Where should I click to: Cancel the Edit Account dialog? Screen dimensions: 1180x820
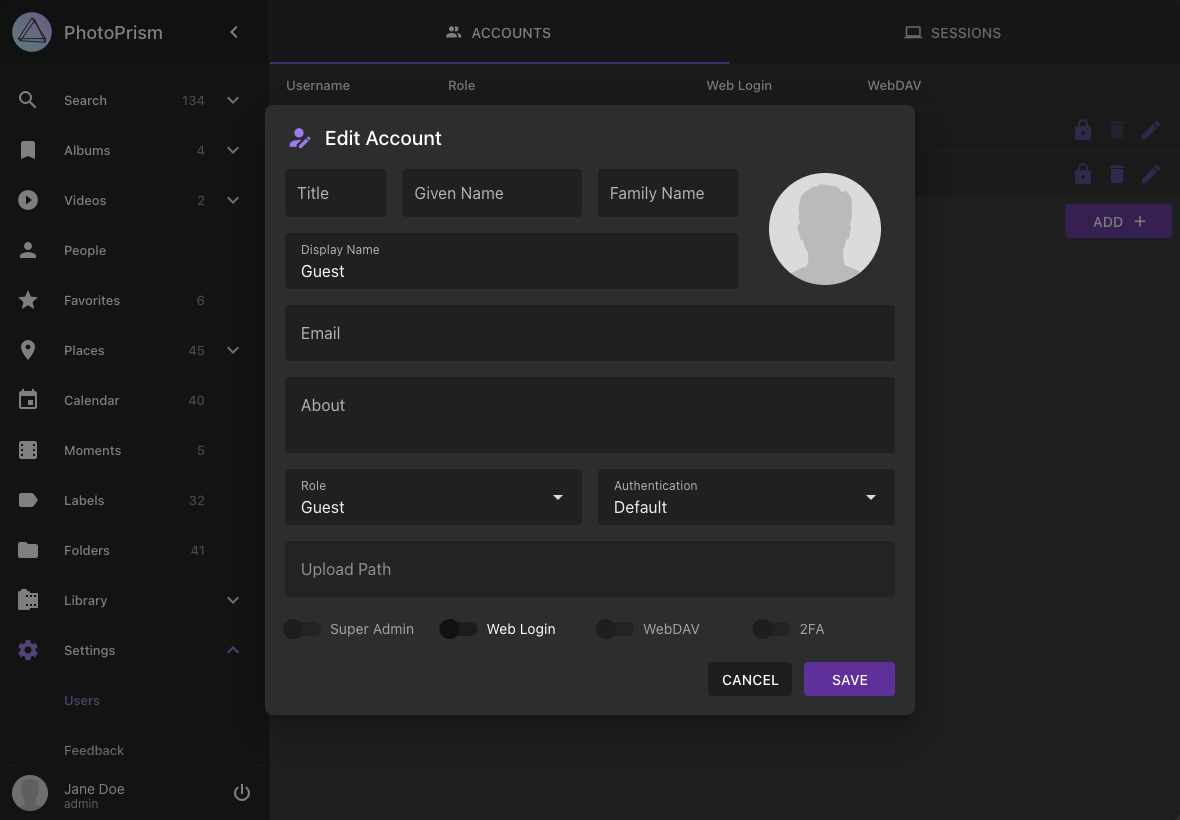pos(750,679)
